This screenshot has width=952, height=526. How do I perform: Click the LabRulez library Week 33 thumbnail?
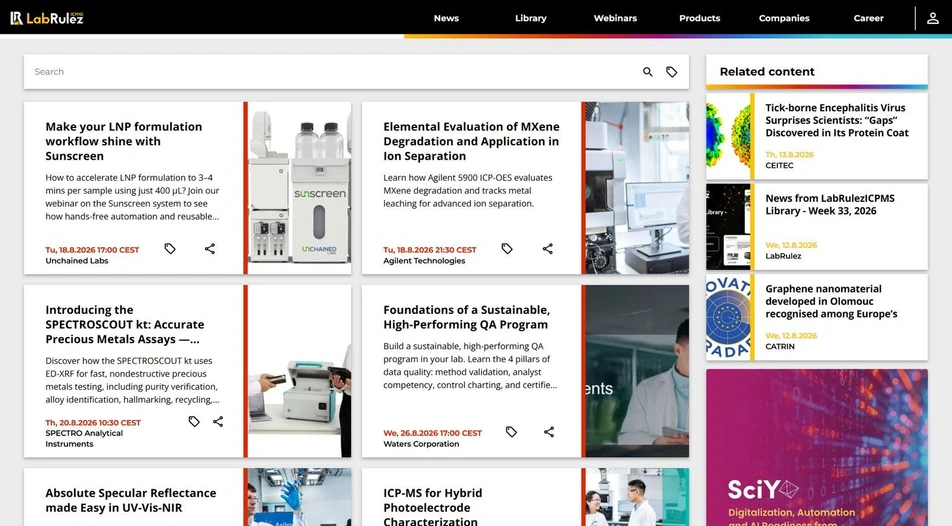(728, 227)
